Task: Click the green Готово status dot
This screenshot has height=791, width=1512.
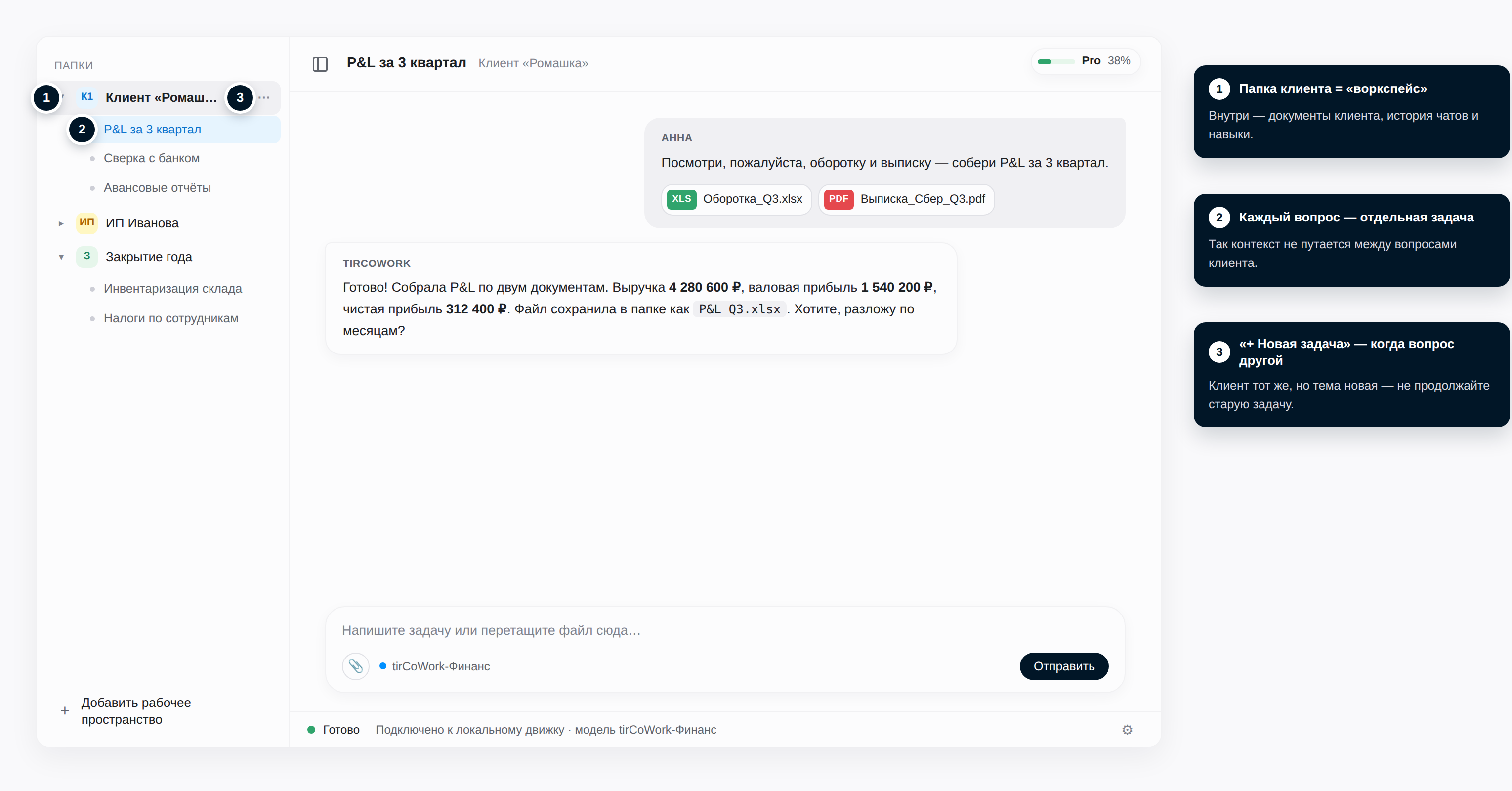Action: [x=311, y=730]
